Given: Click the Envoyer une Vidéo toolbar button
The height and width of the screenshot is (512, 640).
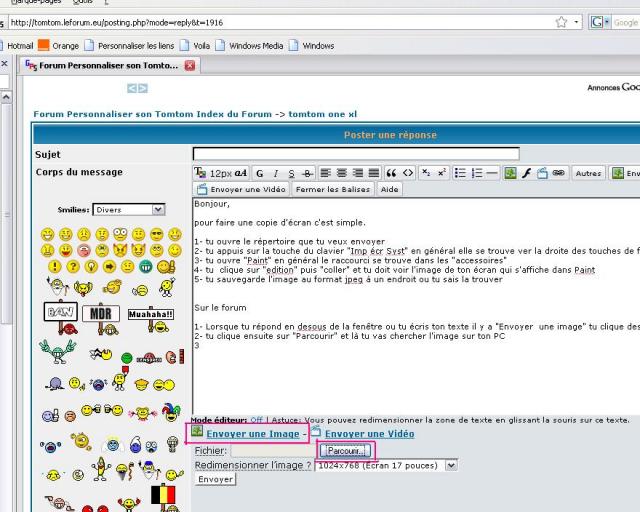Looking at the screenshot, I should [x=241, y=189].
